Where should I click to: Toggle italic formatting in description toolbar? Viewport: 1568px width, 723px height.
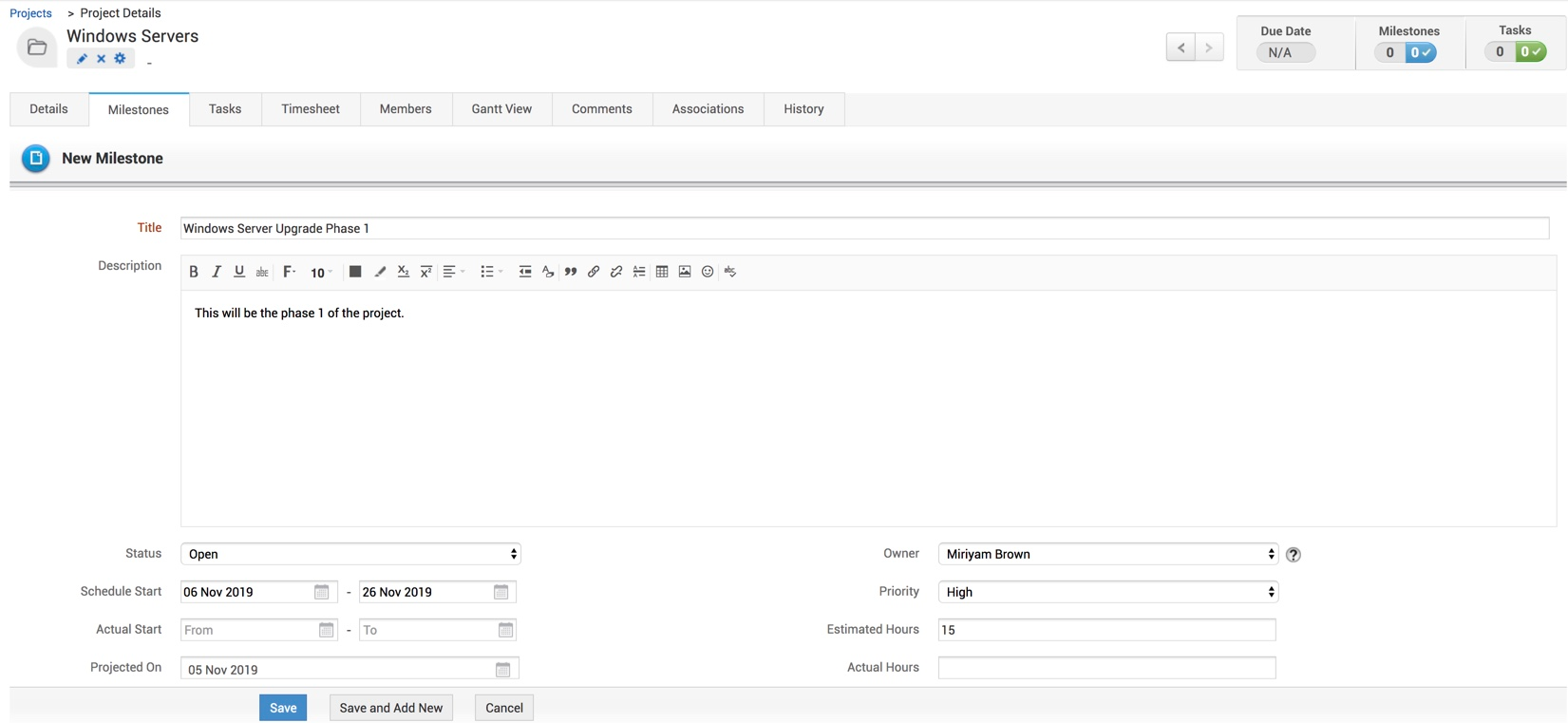[217, 272]
